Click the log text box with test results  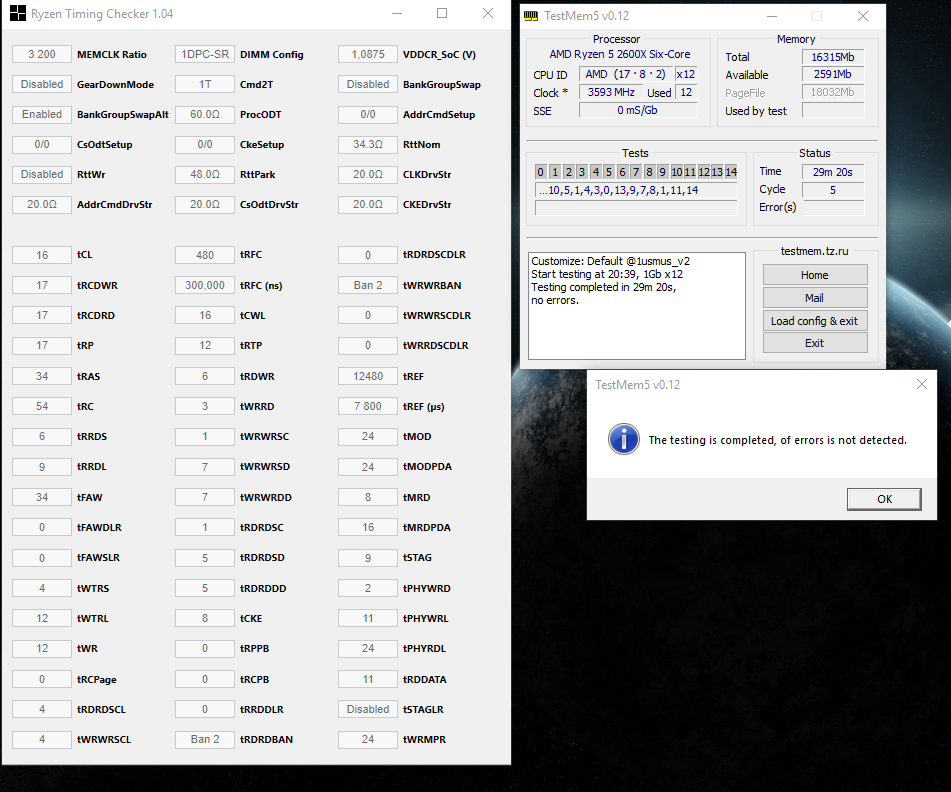(x=636, y=306)
